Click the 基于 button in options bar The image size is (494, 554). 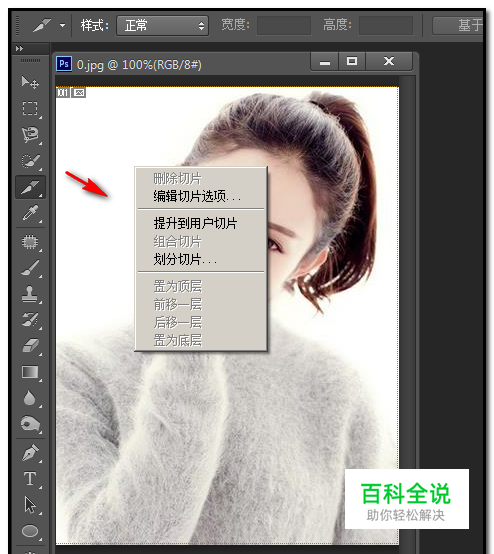(458, 25)
